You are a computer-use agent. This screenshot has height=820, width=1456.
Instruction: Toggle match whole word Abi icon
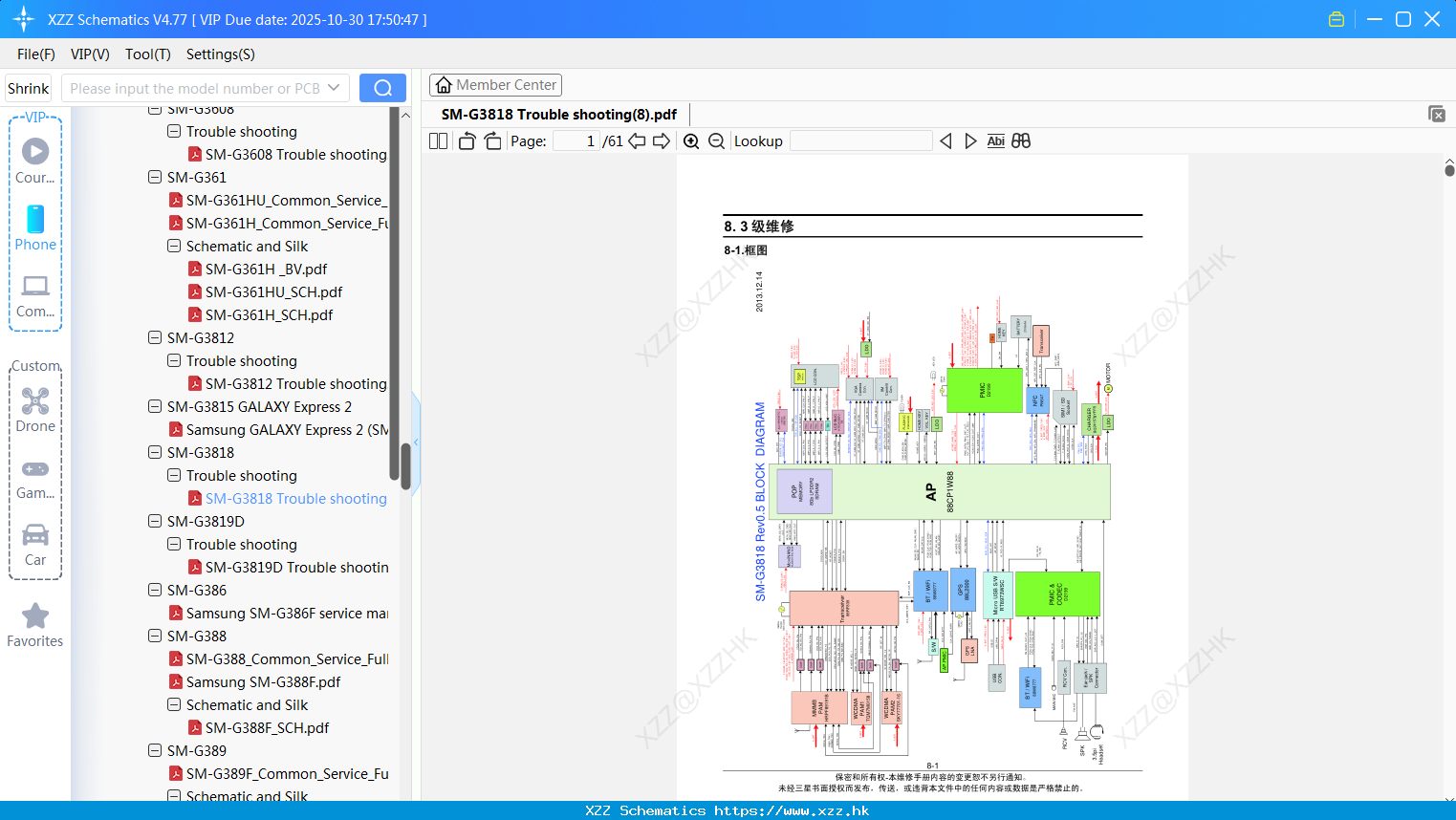[995, 140]
